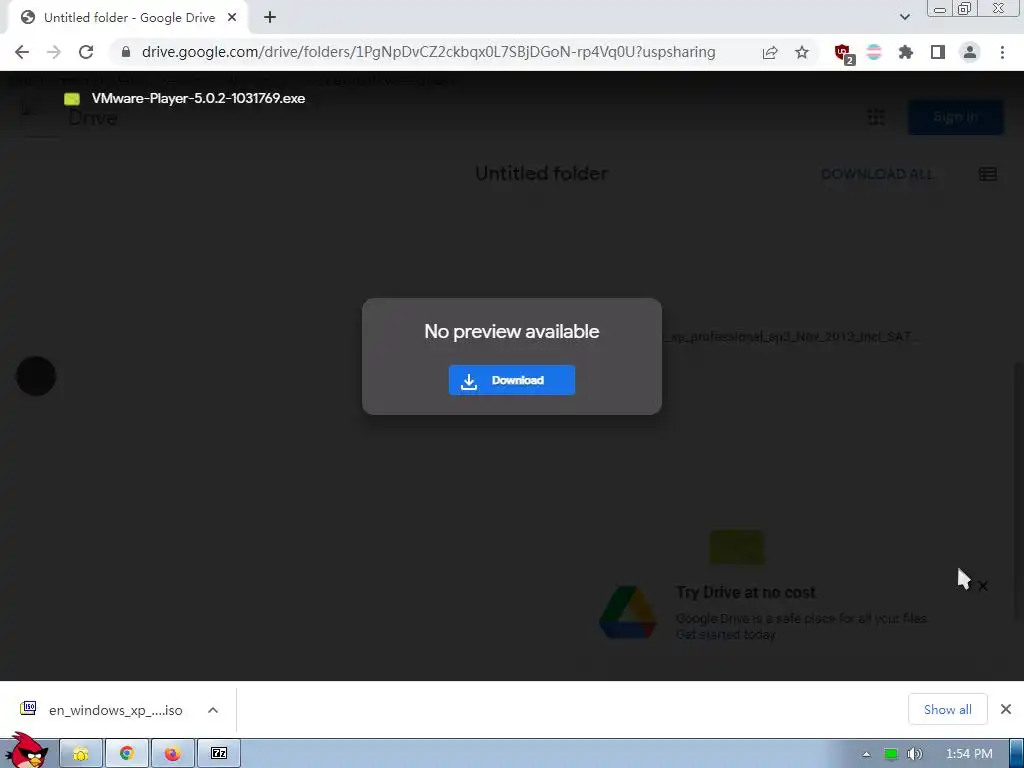Click the dimmed Google apps grid icon
This screenshot has width=1024, height=768.
point(876,118)
